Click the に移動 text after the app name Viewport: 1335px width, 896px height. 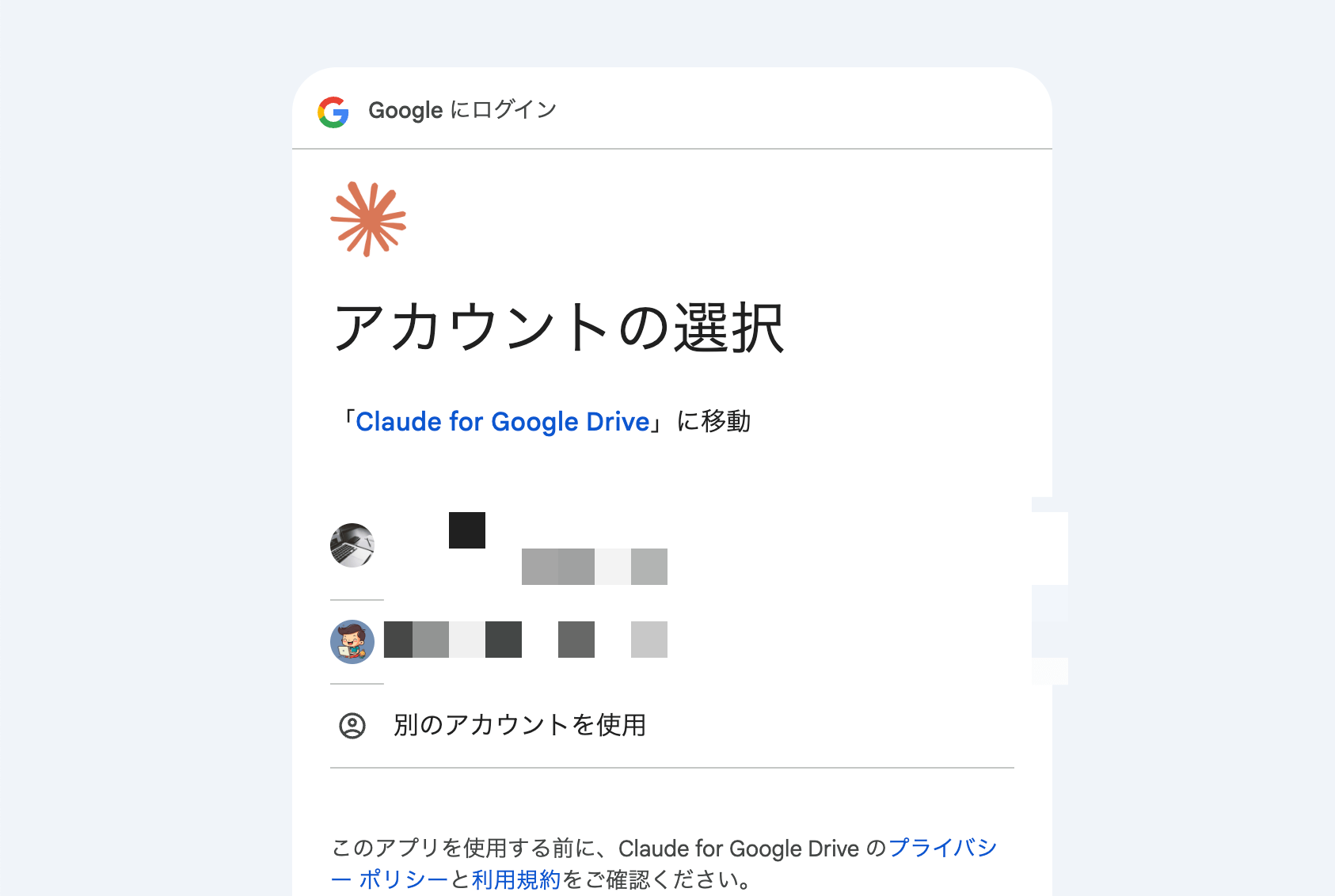pyautogui.click(x=713, y=422)
